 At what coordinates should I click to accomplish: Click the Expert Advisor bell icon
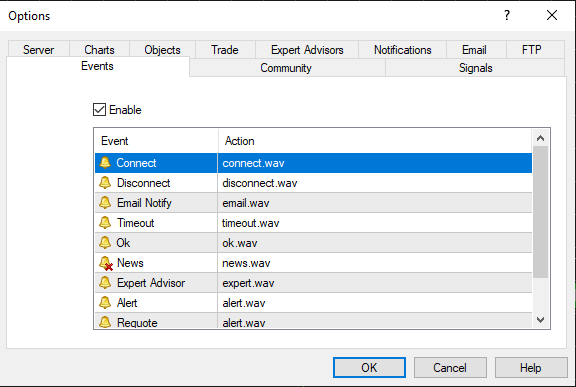click(x=105, y=282)
